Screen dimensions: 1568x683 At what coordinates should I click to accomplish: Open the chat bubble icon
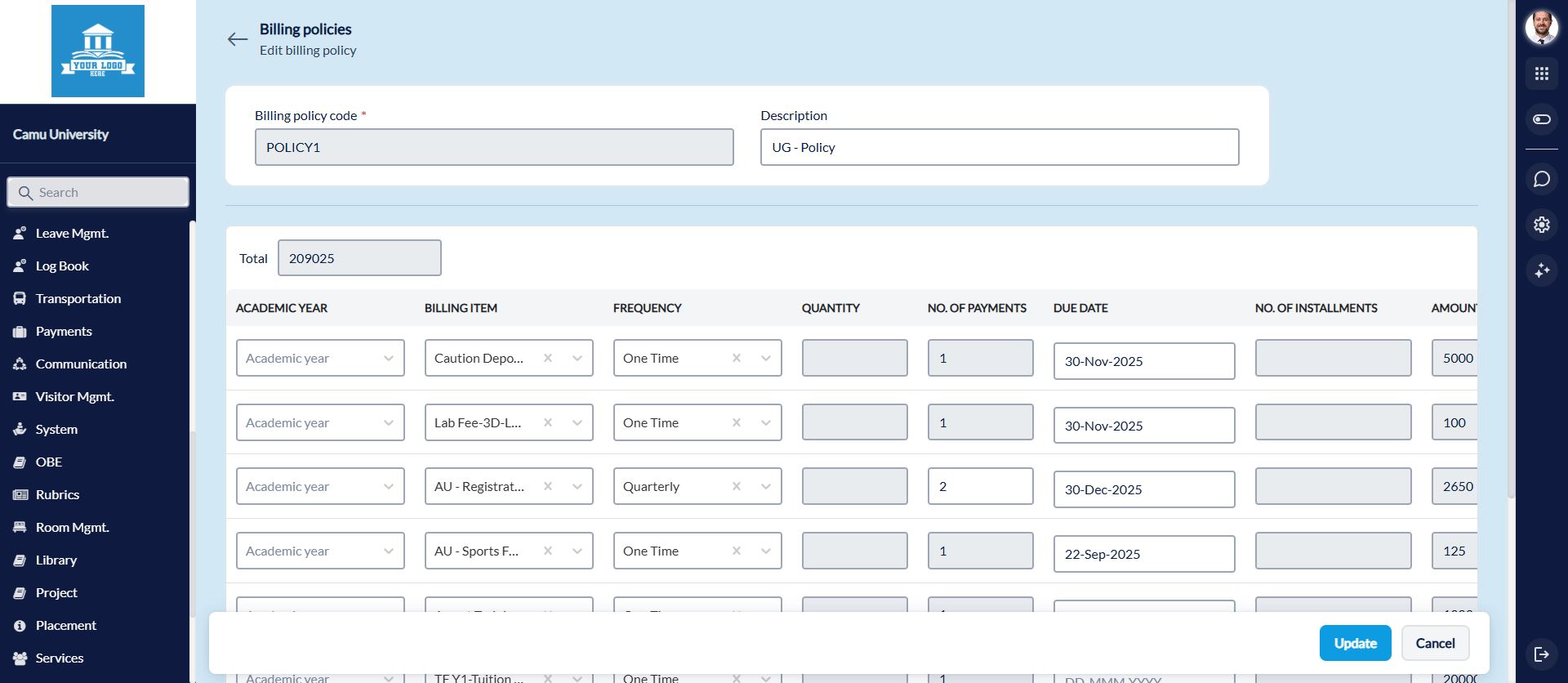point(1541,179)
